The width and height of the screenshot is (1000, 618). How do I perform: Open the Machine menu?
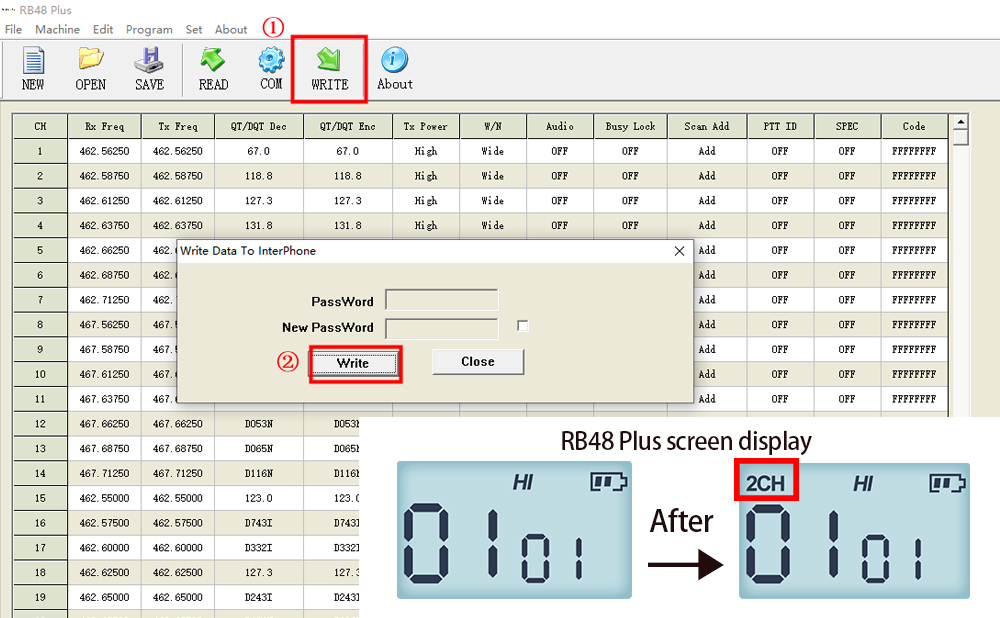[57, 29]
